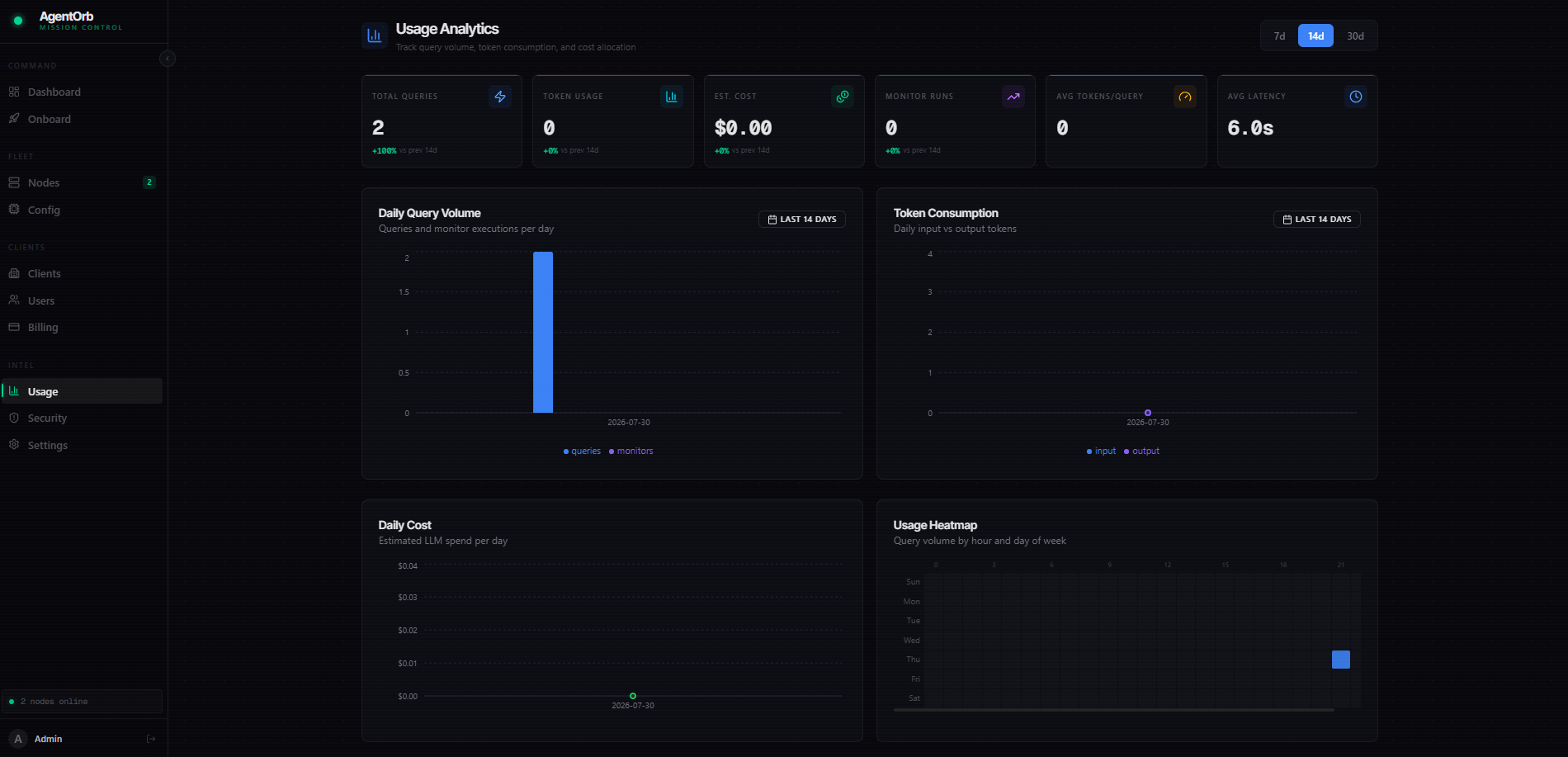Screen dimensions: 1568x757
Task: Click the blue queries bar in the chart
Action: pyautogui.click(x=543, y=332)
